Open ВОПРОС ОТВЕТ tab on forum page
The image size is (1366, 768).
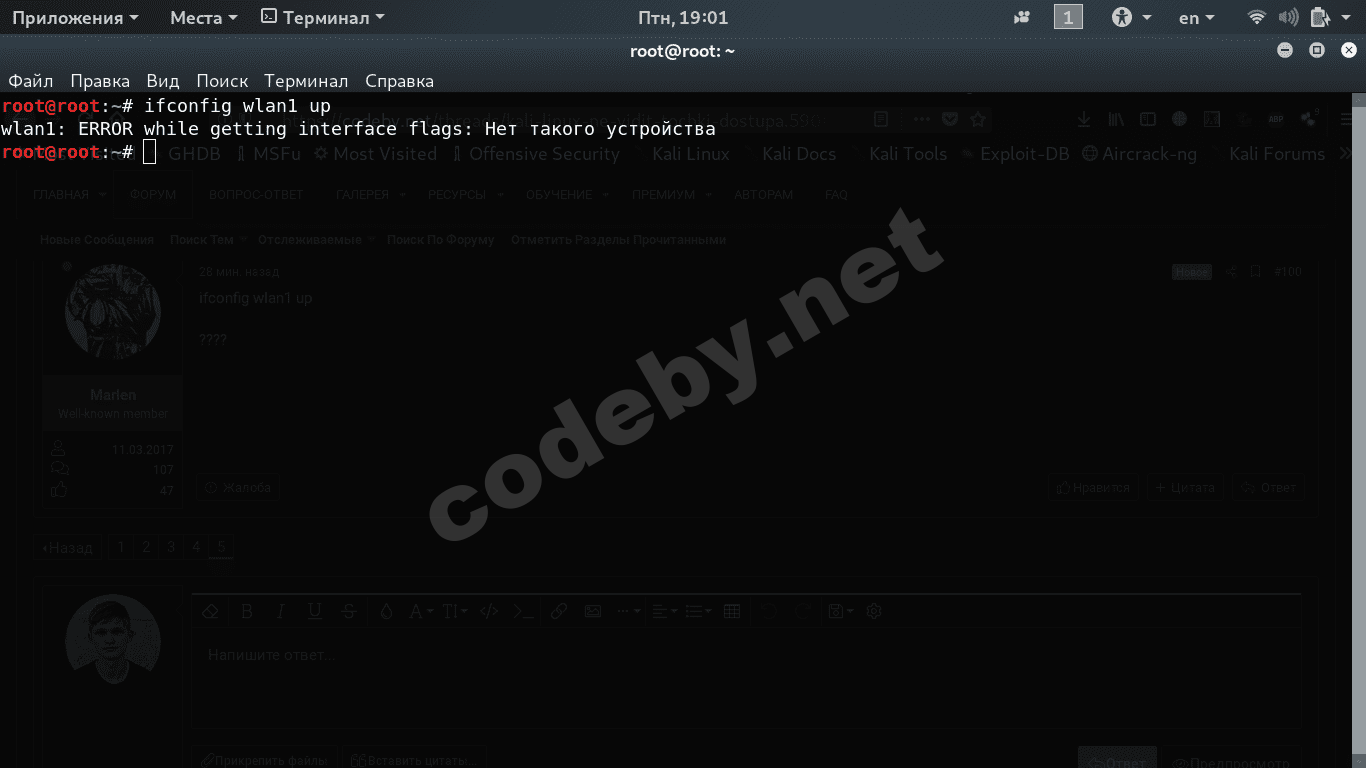(256, 195)
